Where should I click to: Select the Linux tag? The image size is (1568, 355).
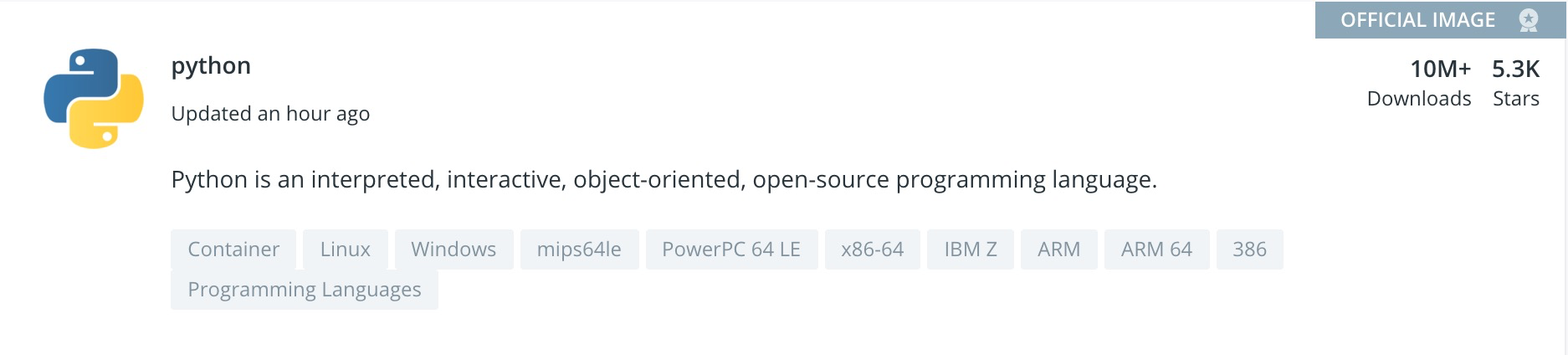345,250
